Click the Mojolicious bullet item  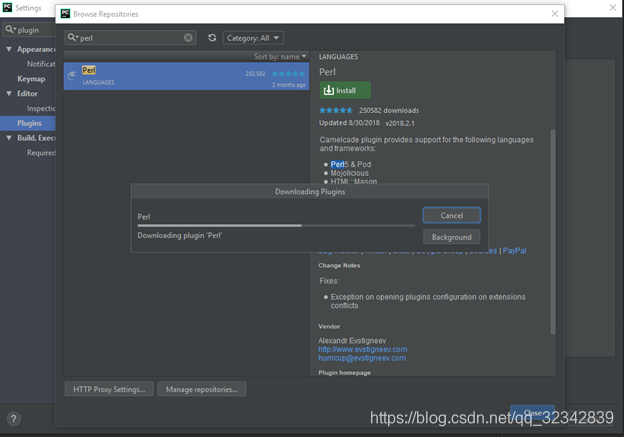point(349,173)
